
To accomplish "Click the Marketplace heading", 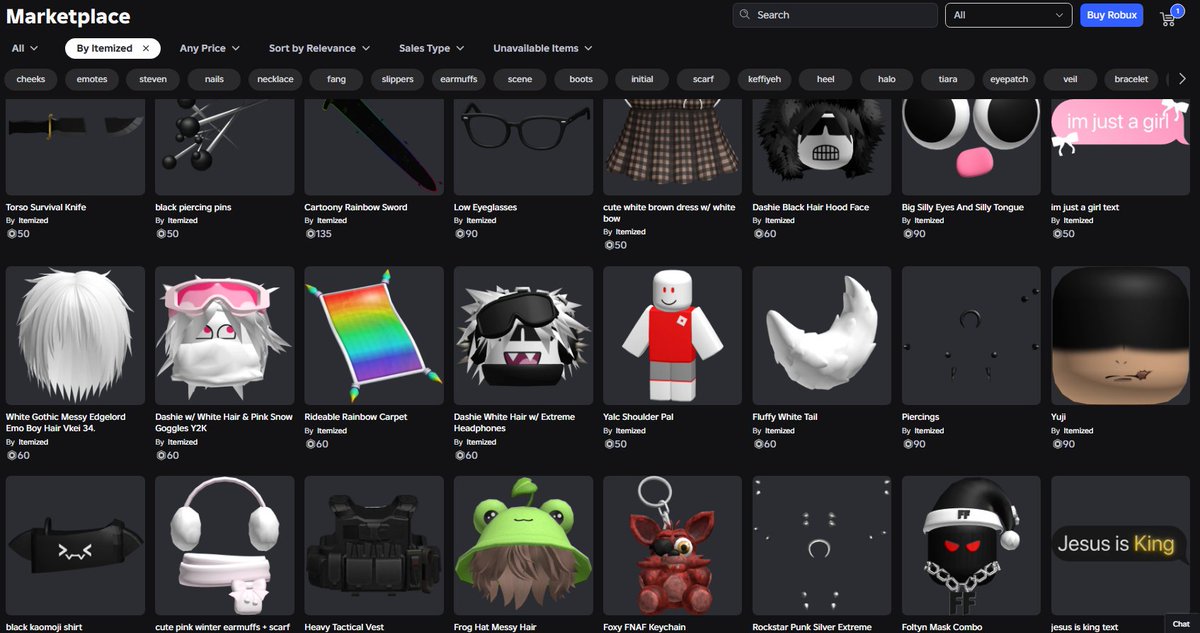I will click(68, 17).
